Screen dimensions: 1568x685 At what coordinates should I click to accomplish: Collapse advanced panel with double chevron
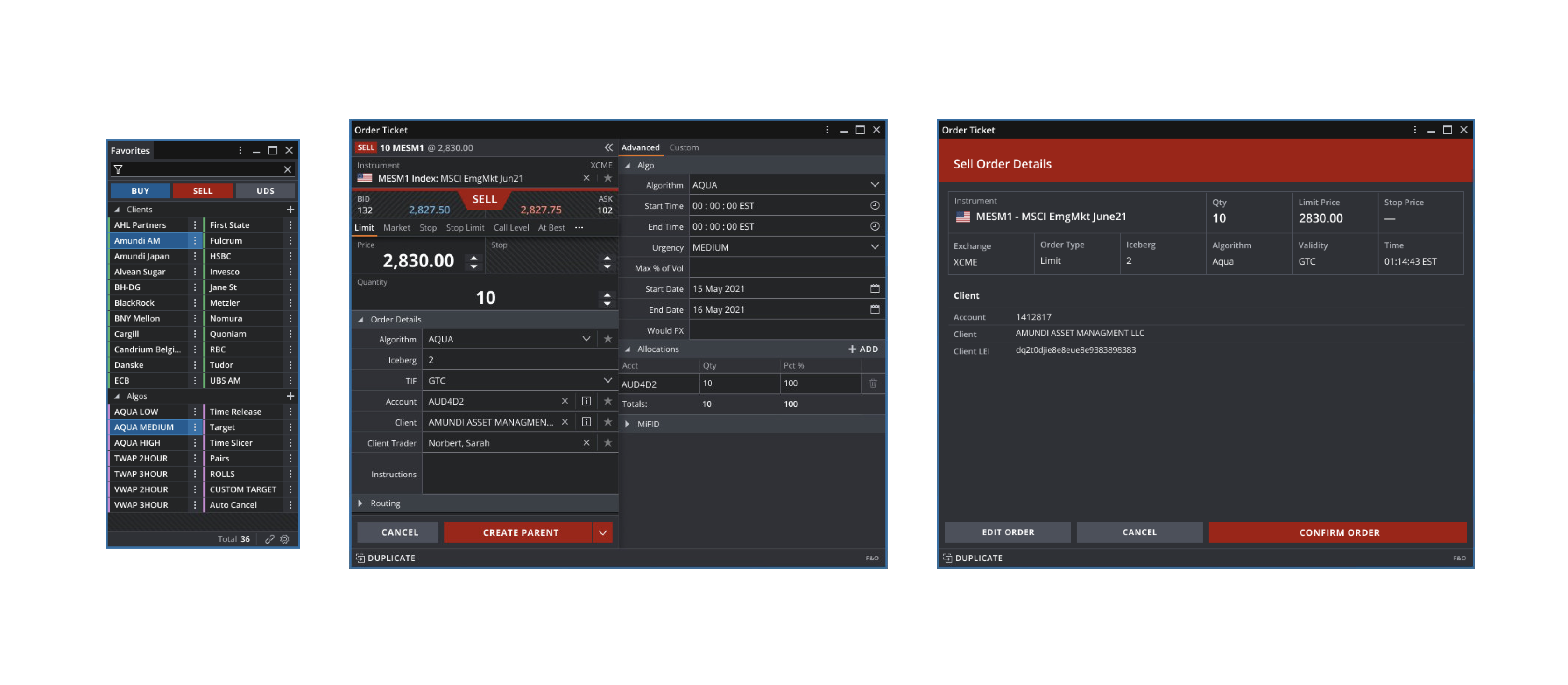608,147
